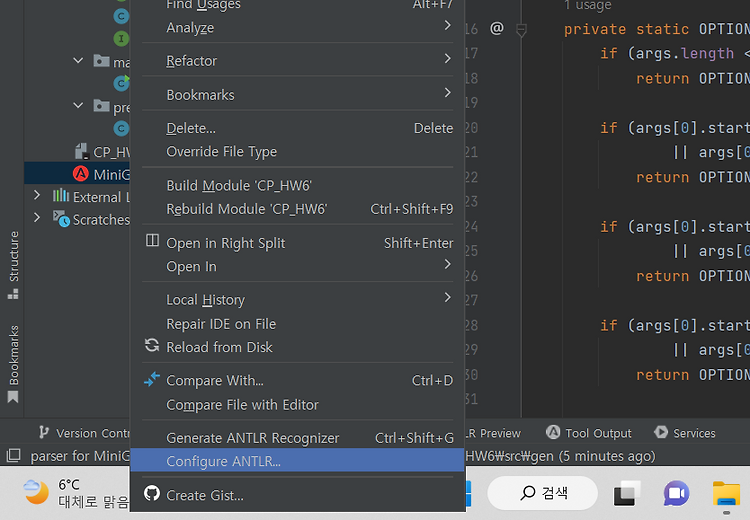750x520 pixels.
Task: Click the class icon under pre folder
Action: pos(121,128)
